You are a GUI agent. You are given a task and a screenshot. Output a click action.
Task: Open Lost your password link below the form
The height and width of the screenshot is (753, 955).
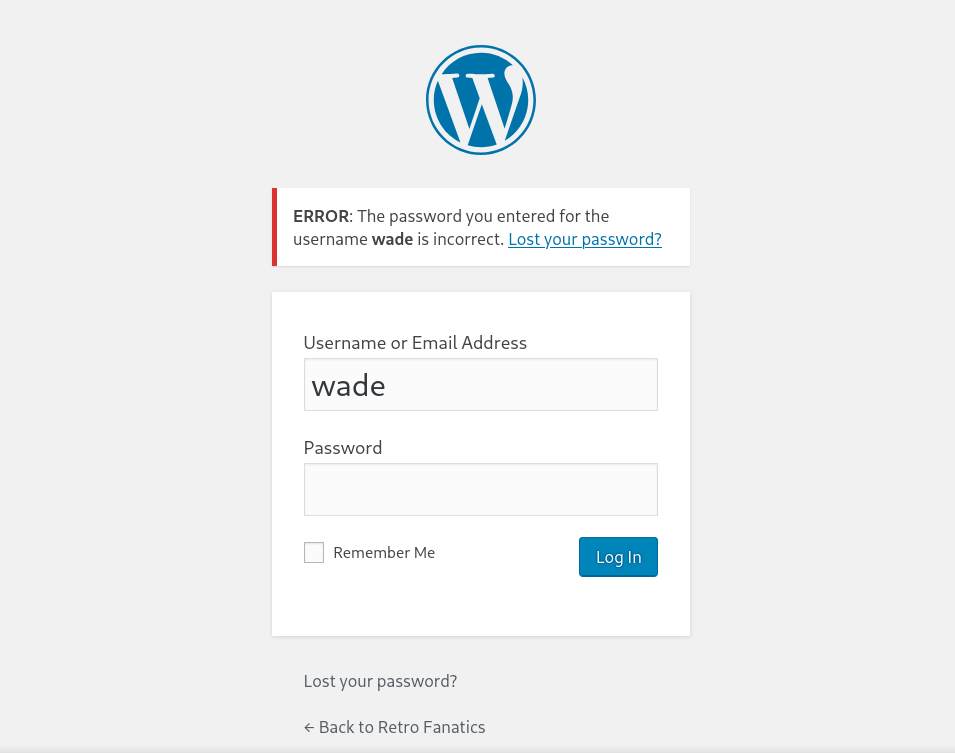(380, 681)
